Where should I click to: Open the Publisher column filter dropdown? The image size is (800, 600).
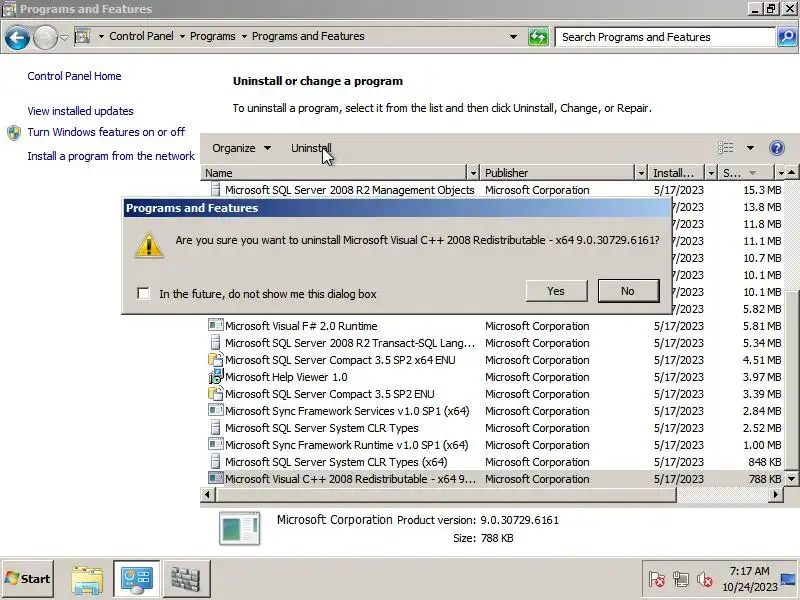641,173
